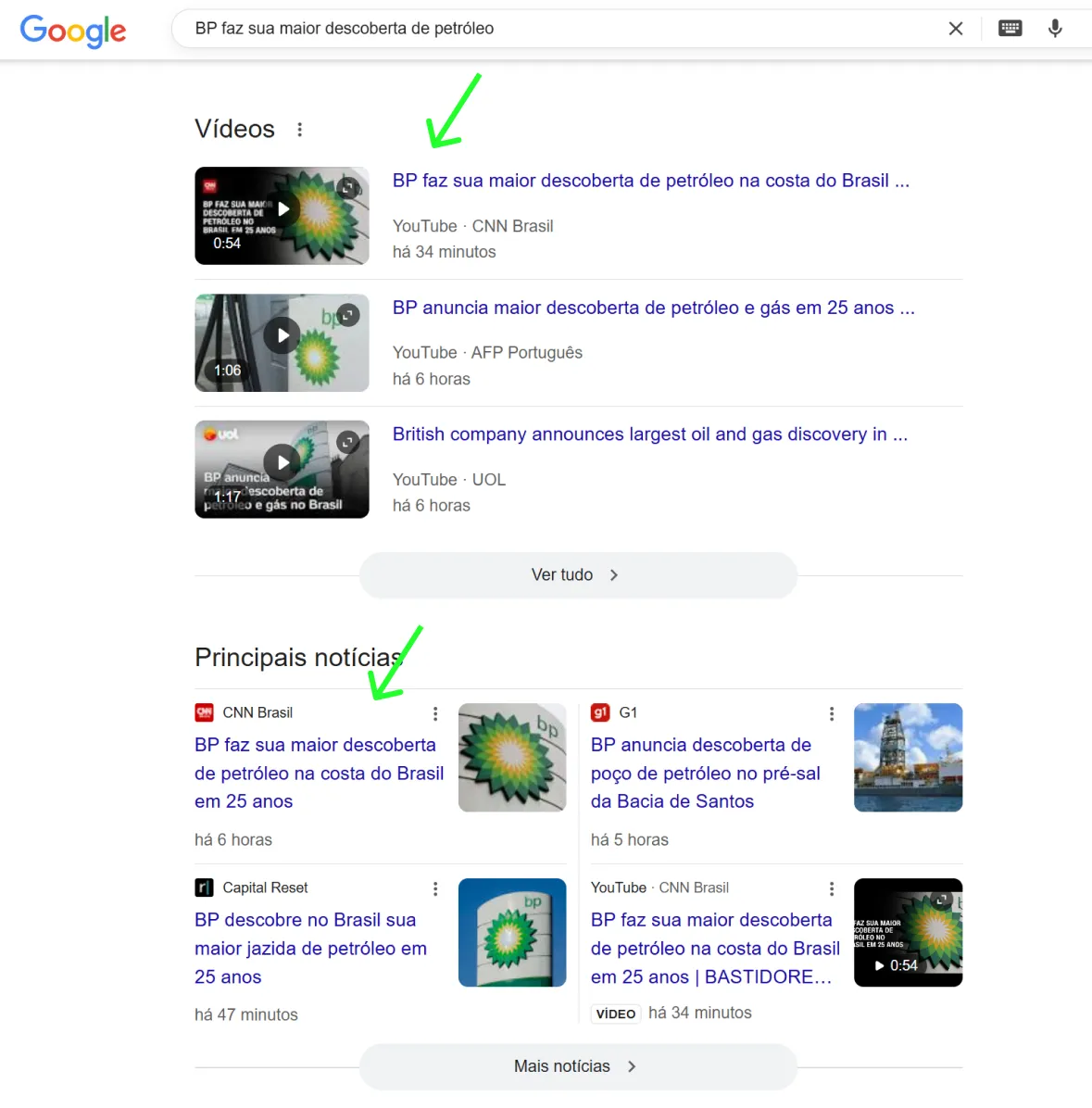Open three-dot options for G1 news card

coord(832,713)
